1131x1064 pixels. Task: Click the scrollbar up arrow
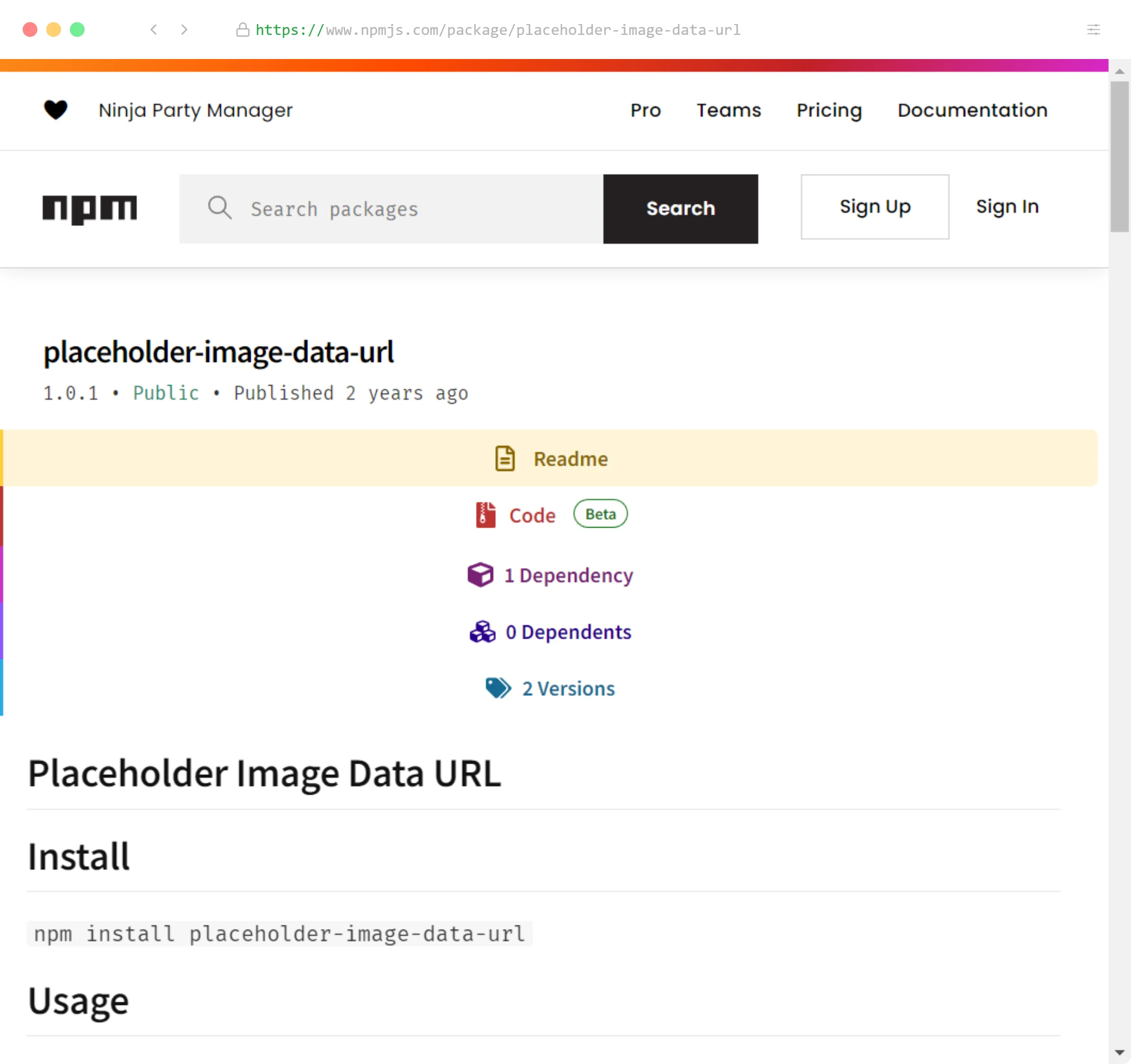1120,72
